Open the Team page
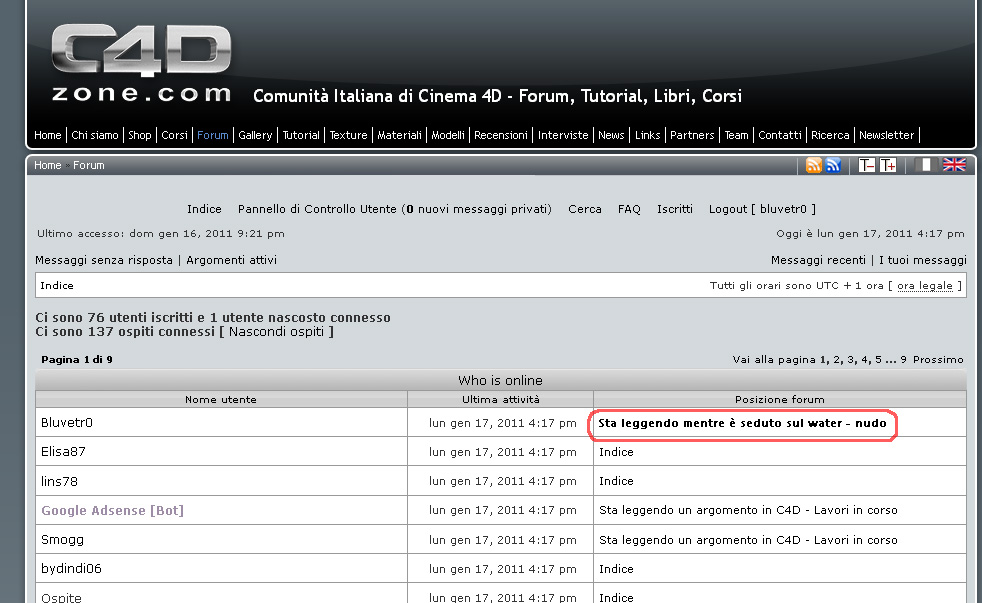The height and width of the screenshot is (603, 982). [x=736, y=135]
